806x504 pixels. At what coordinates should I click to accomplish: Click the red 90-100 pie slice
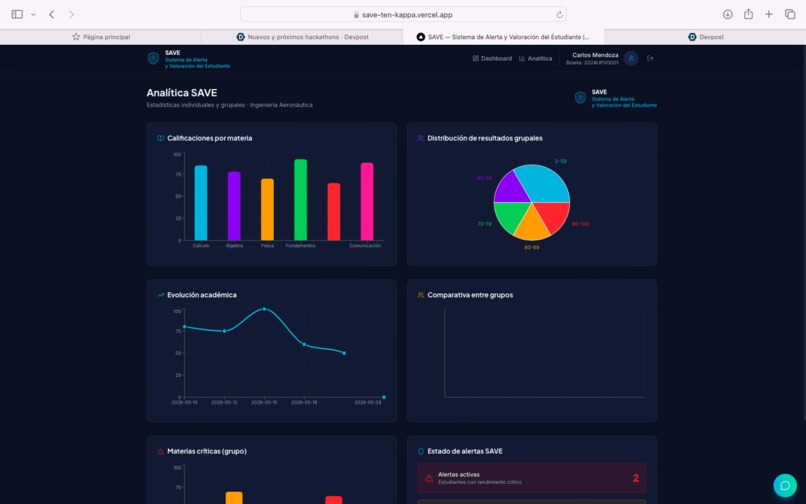click(554, 216)
